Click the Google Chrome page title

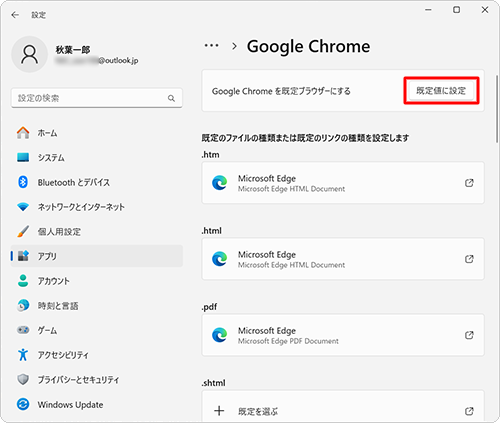click(x=308, y=46)
